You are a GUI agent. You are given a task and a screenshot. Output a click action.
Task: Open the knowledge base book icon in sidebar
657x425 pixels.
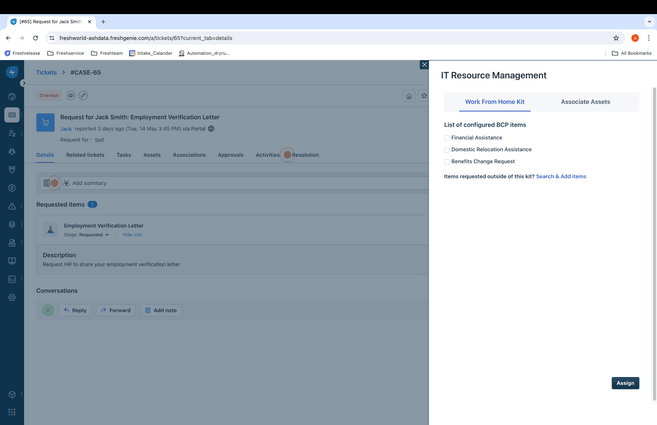12,261
